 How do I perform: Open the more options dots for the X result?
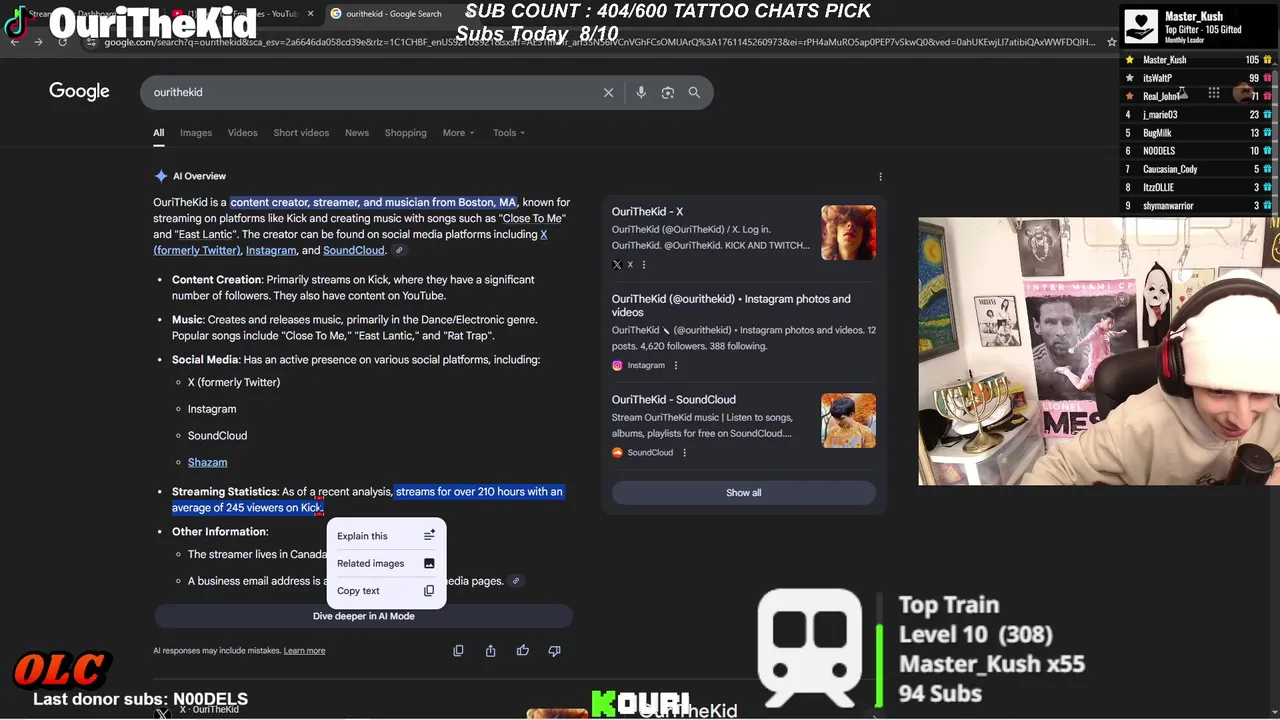coord(643,265)
